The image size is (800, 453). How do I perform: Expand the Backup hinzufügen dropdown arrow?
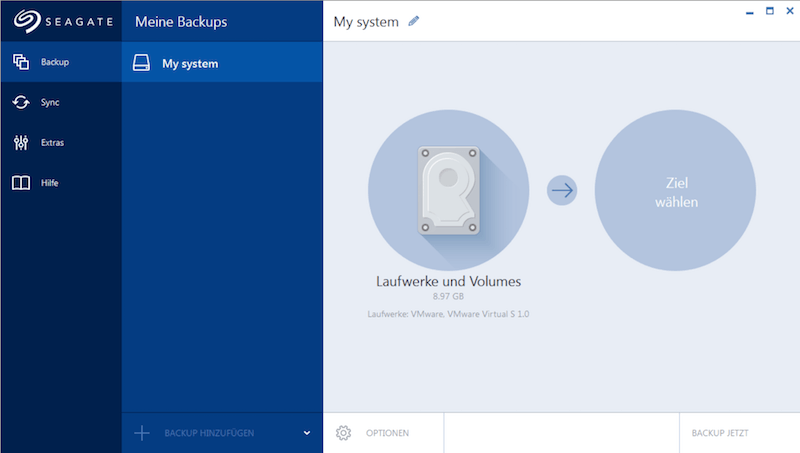point(307,433)
